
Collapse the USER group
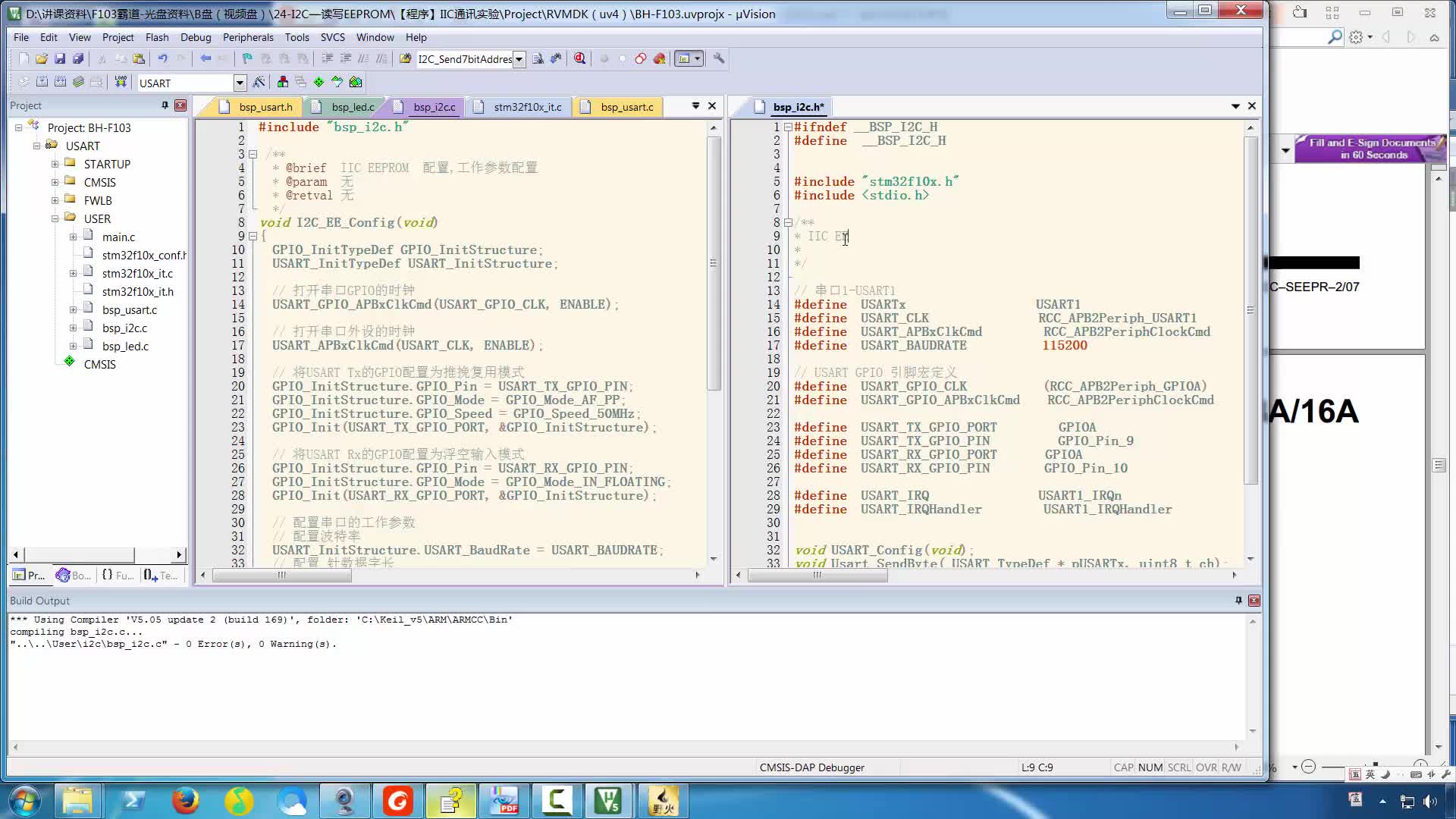[55, 218]
